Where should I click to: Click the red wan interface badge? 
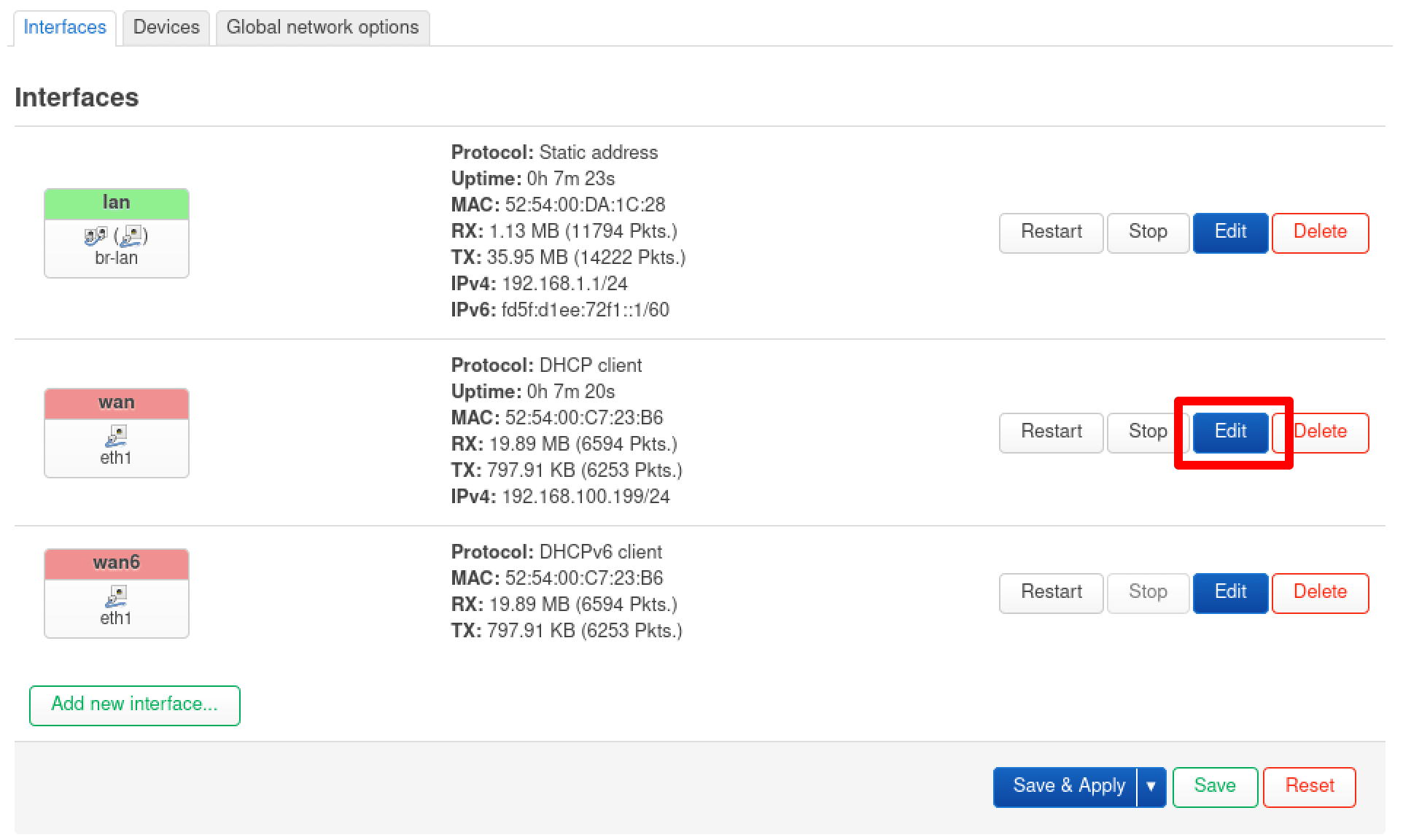coord(117,403)
